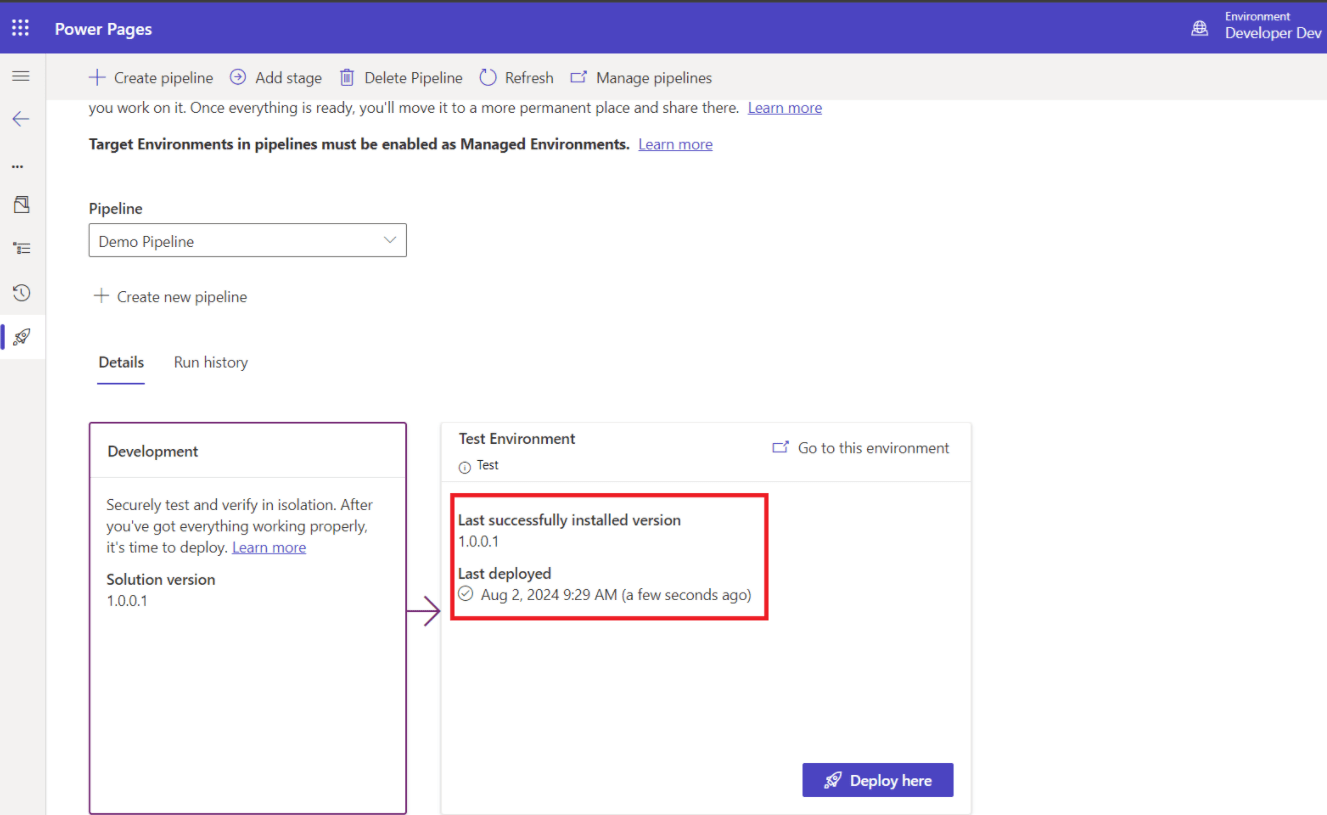
Task: Click Delete Pipeline in the command bar
Action: [x=401, y=77]
